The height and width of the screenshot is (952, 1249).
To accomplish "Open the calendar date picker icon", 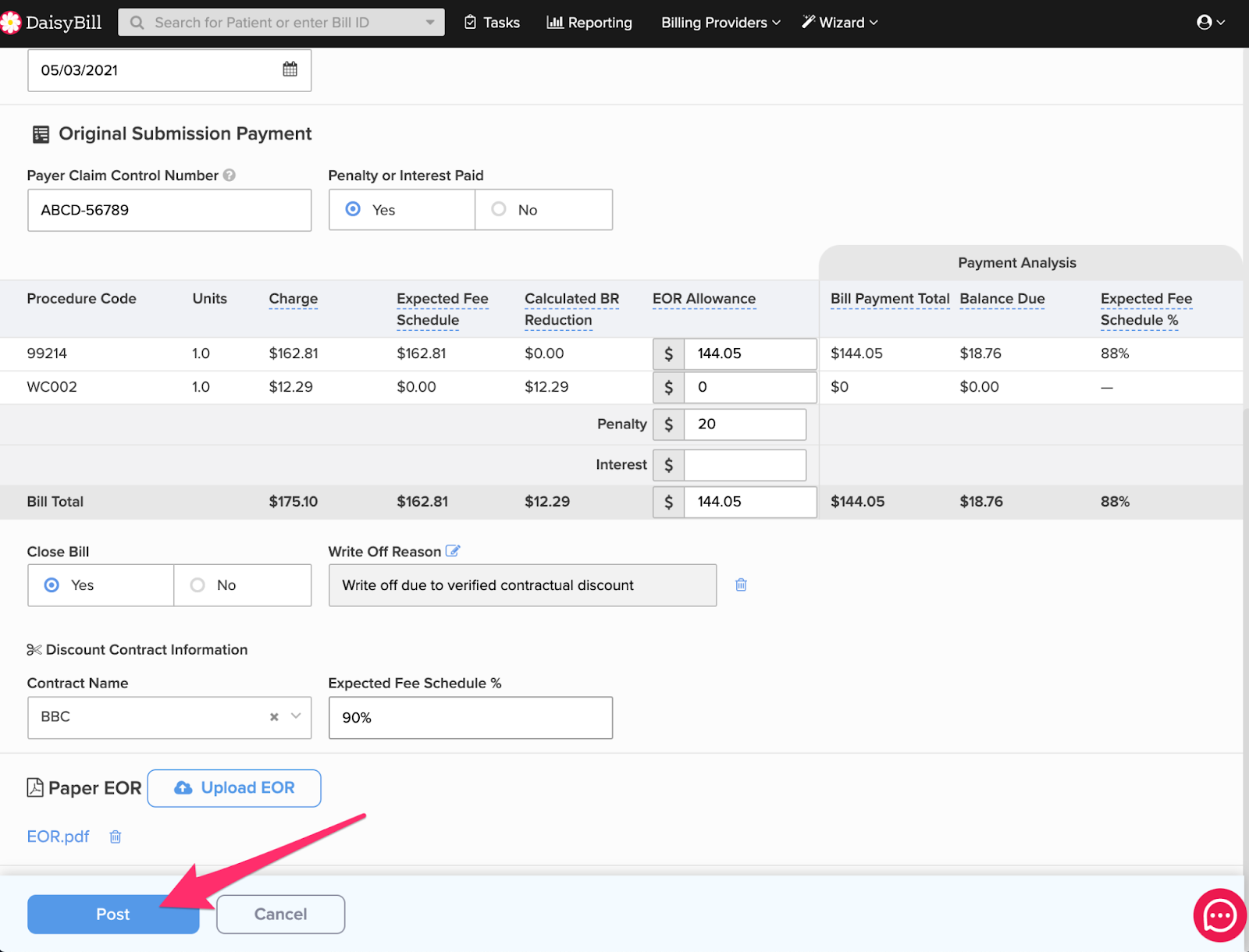I will (290, 69).
